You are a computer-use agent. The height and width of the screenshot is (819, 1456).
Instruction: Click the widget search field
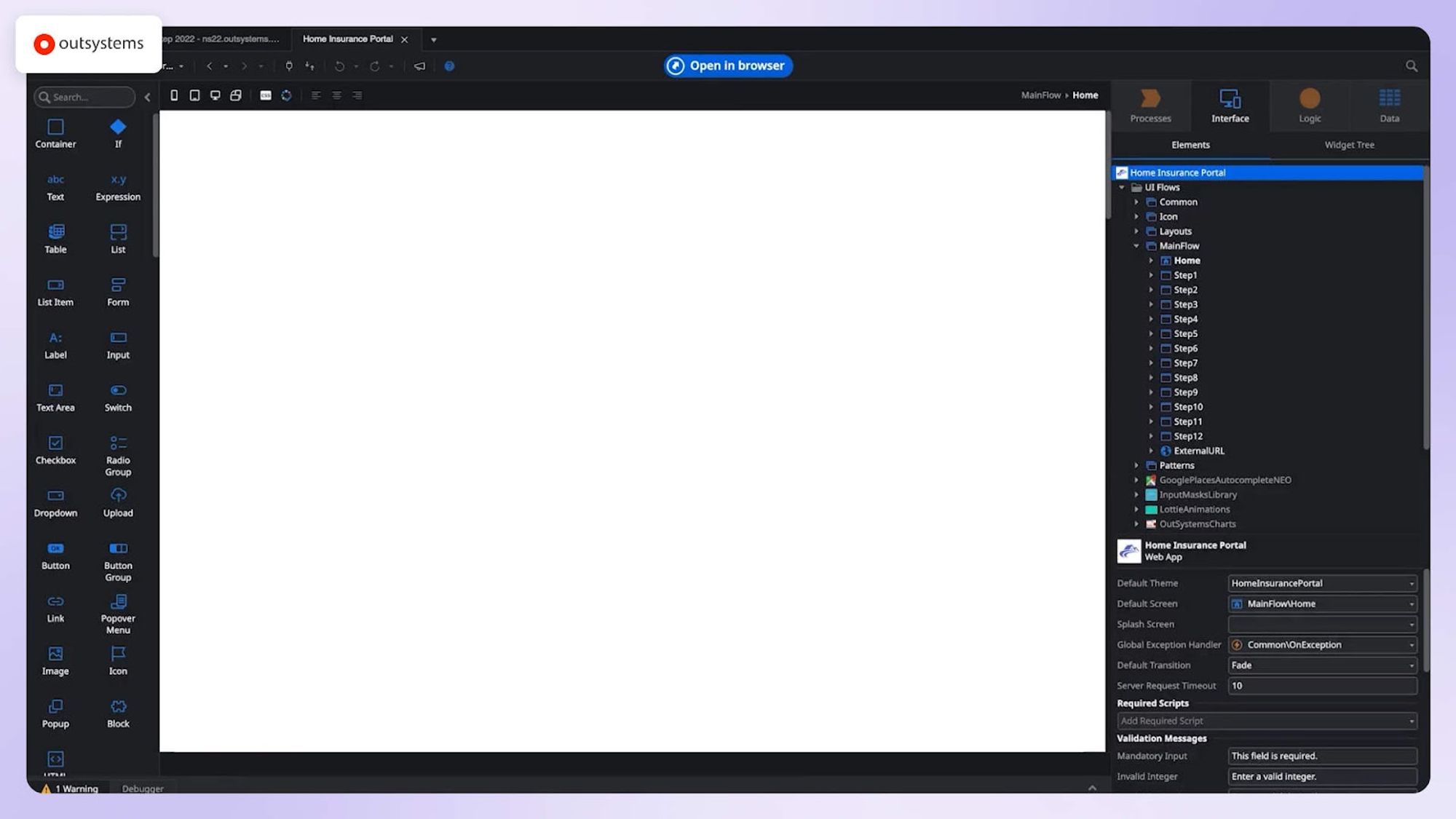pyautogui.click(x=84, y=97)
